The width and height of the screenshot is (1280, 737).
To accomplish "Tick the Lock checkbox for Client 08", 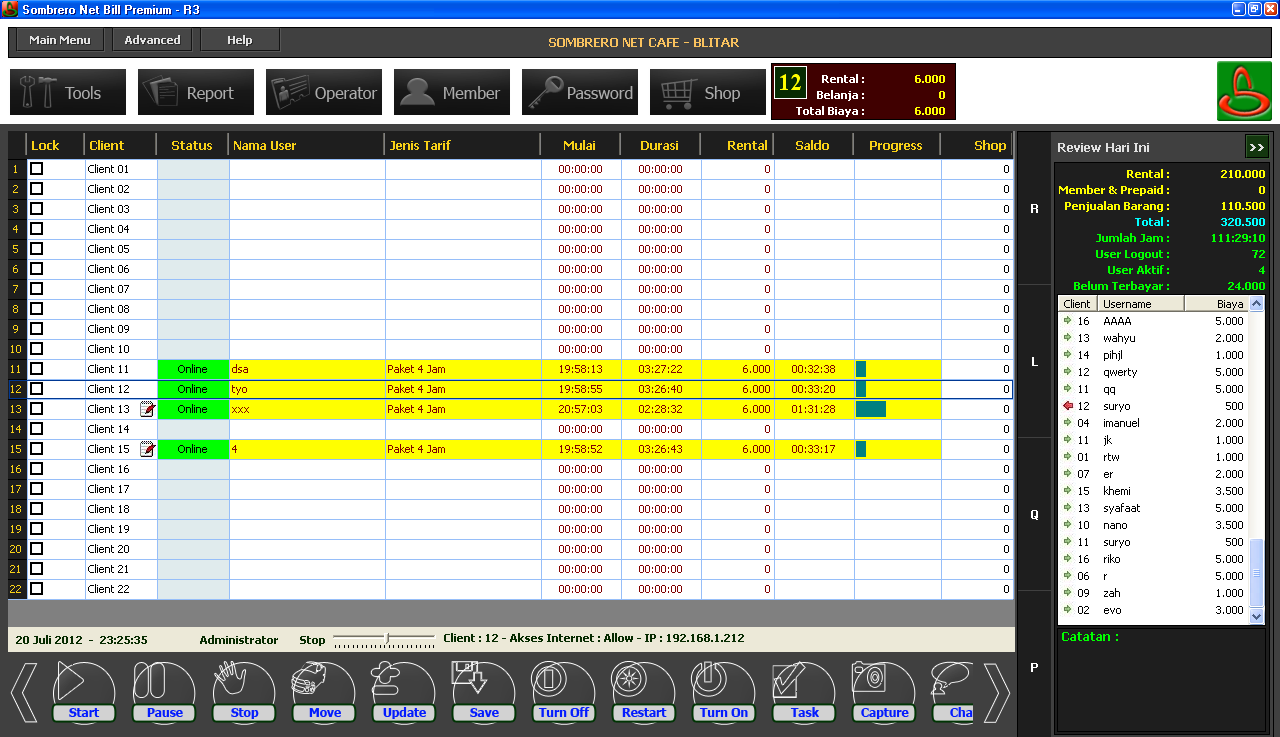I will (x=36, y=309).
